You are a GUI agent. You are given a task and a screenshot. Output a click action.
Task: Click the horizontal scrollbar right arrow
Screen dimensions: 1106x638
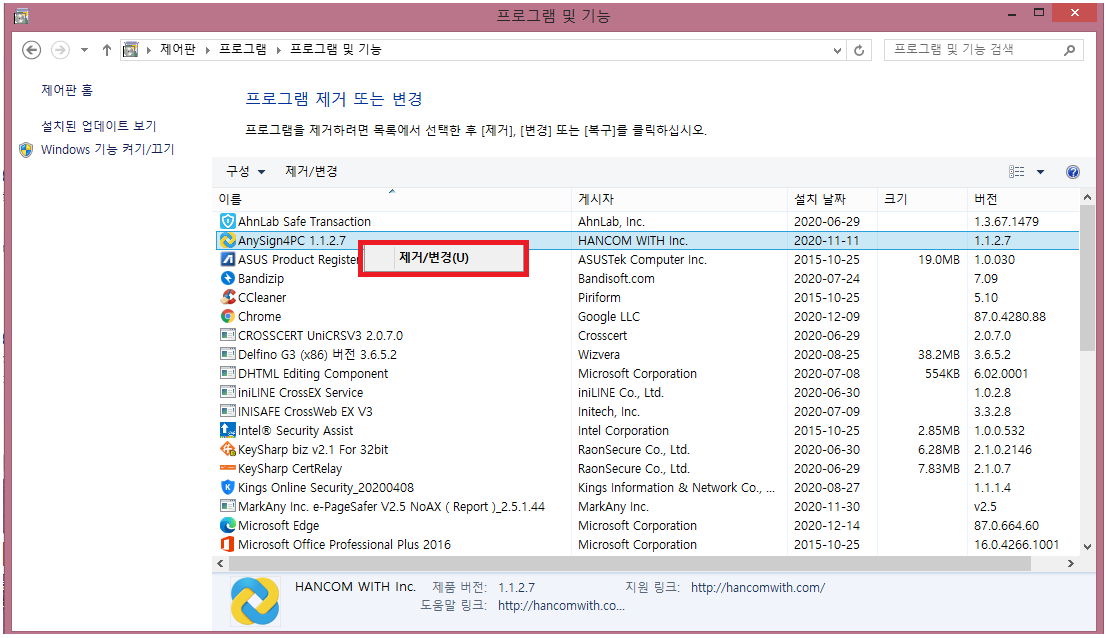(x=1071, y=563)
